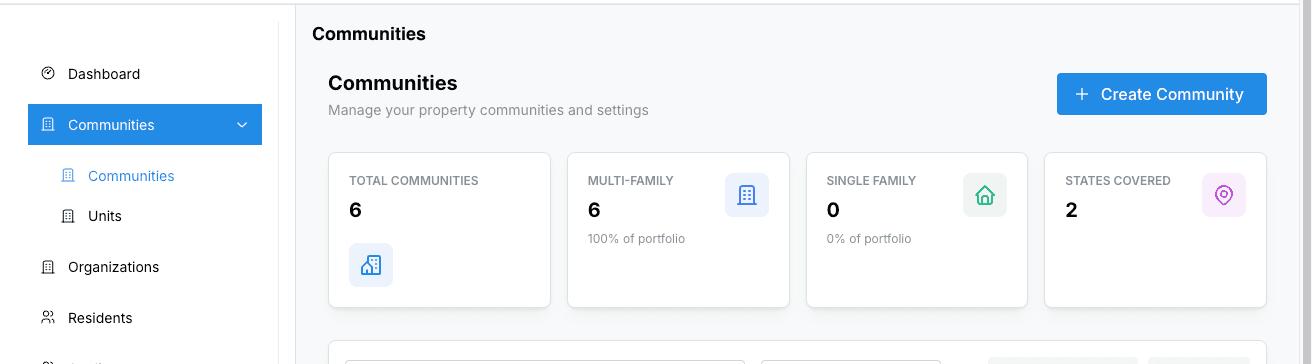Click the Create Community button
This screenshot has width=1312, height=364.
1162,94
